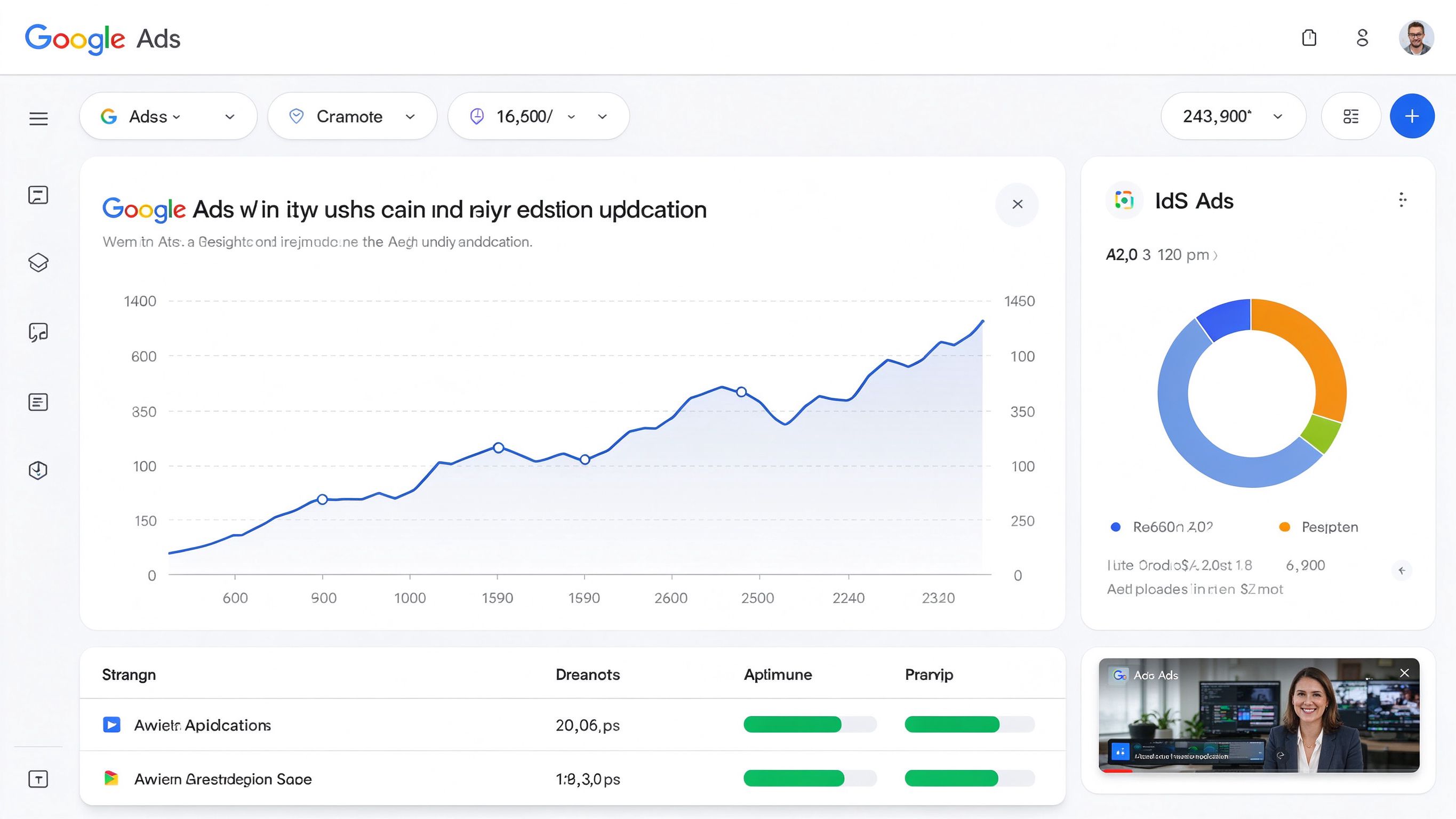Open the user profile avatar
The image size is (1456, 819).
[x=1416, y=38]
